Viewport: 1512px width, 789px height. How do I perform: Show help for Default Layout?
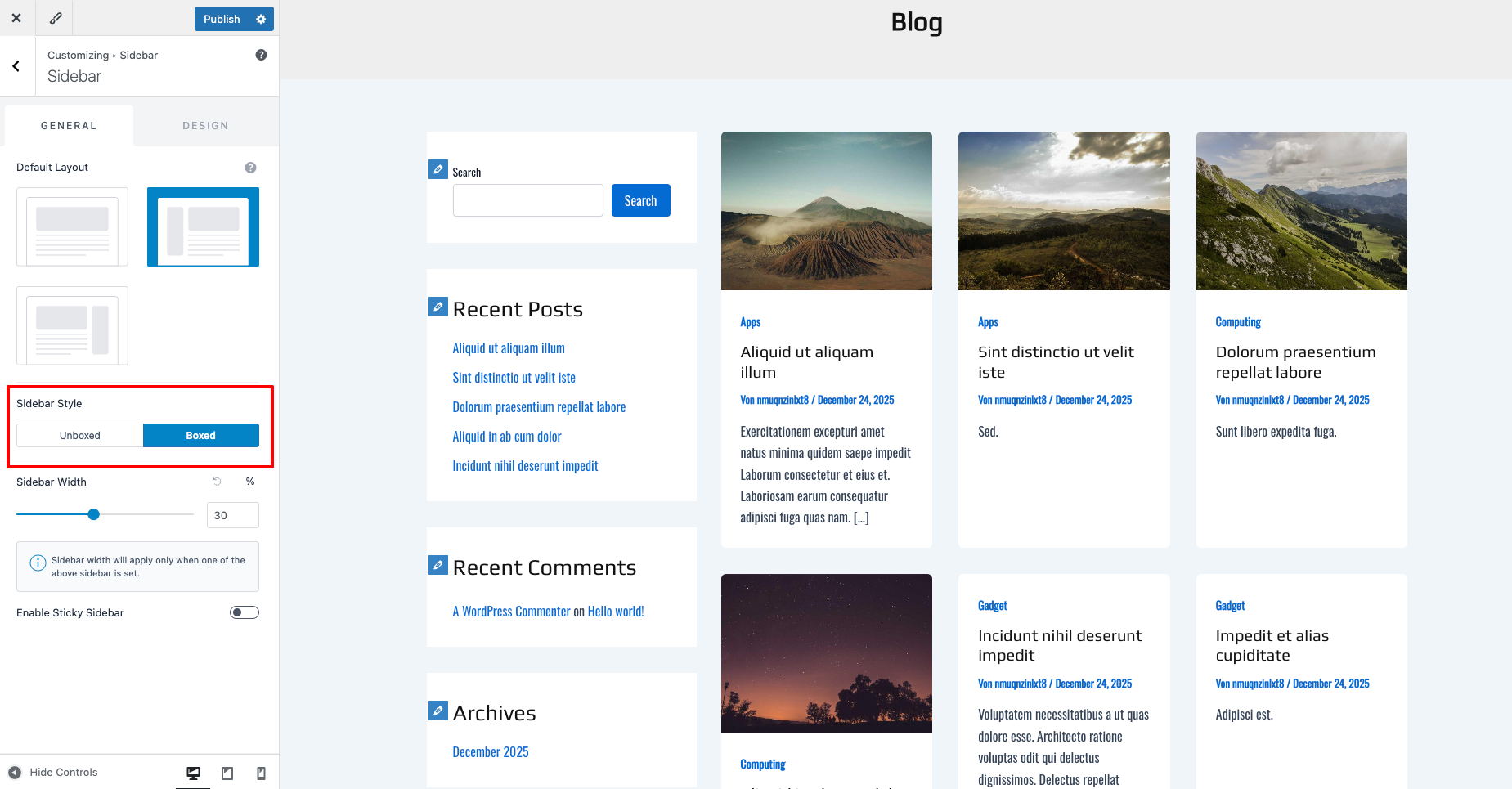pyautogui.click(x=250, y=168)
